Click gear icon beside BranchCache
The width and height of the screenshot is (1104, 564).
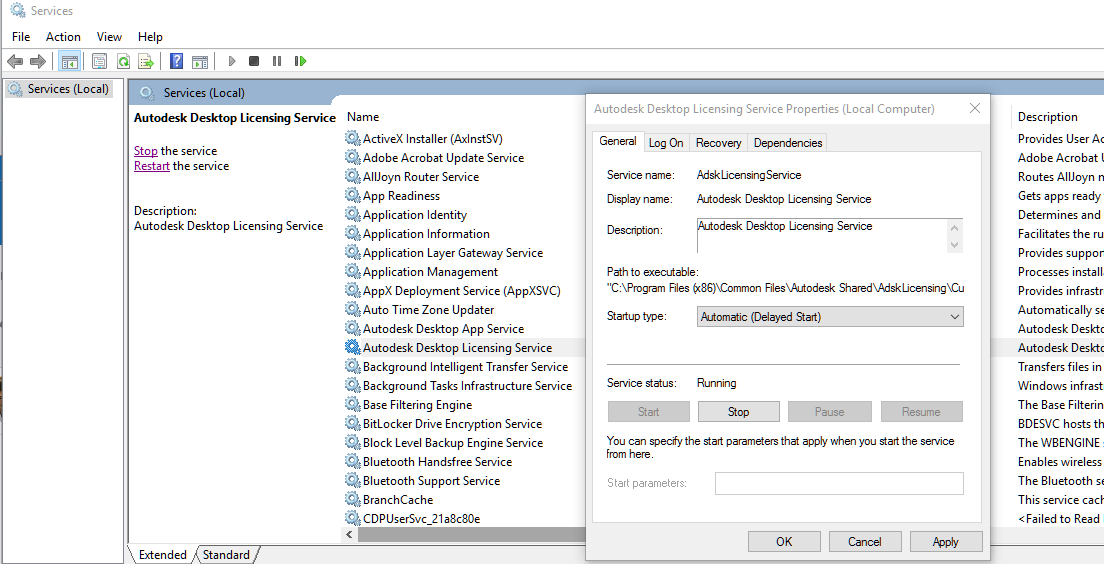point(352,500)
